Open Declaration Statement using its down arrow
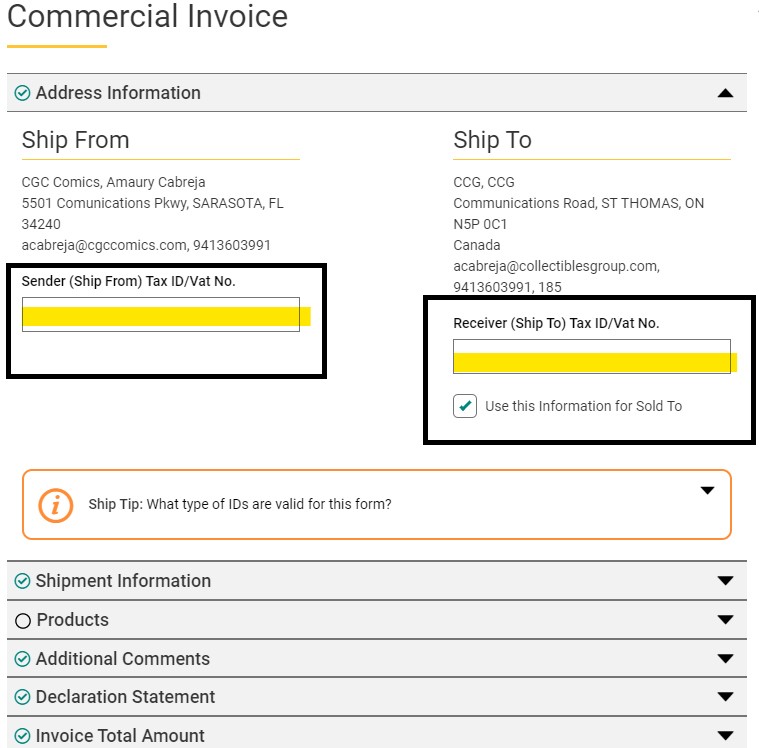 (725, 697)
